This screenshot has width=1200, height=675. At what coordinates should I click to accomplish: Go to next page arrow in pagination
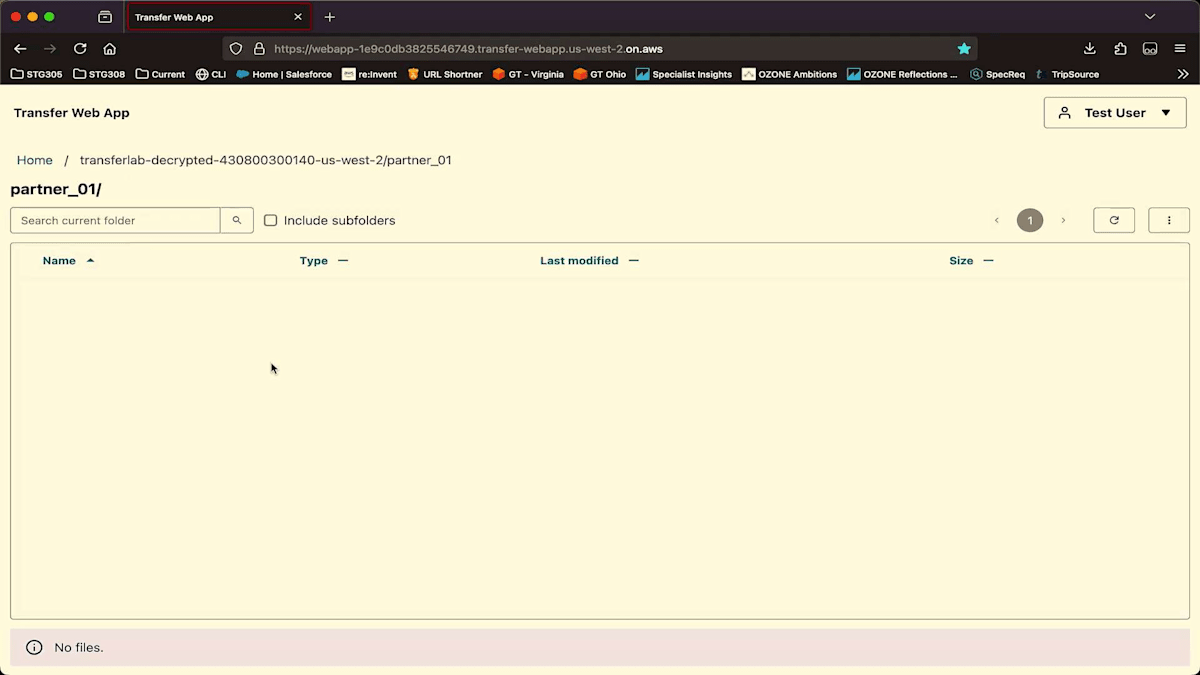tap(1063, 220)
